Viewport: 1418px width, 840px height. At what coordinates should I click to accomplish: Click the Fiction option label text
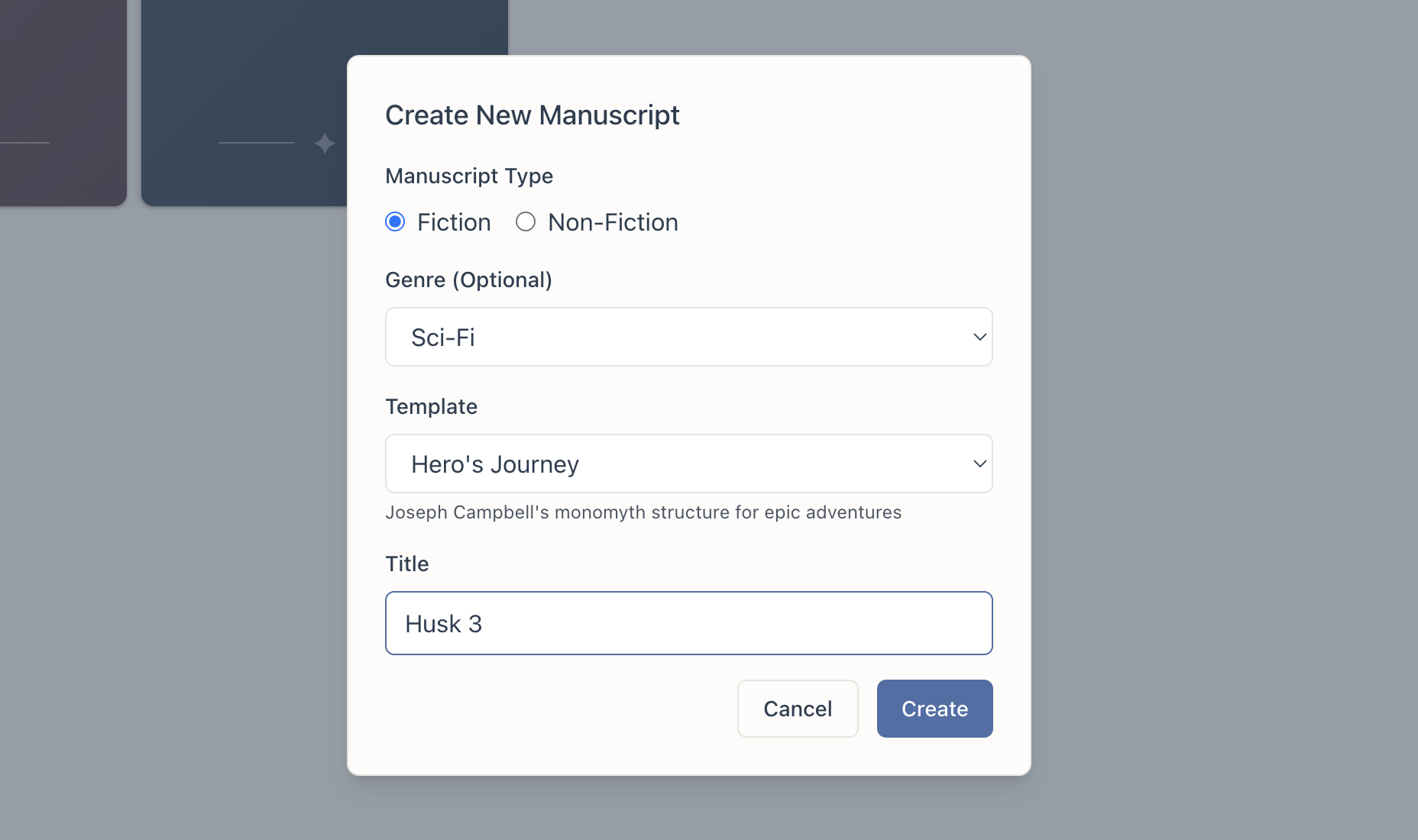click(x=453, y=221)
